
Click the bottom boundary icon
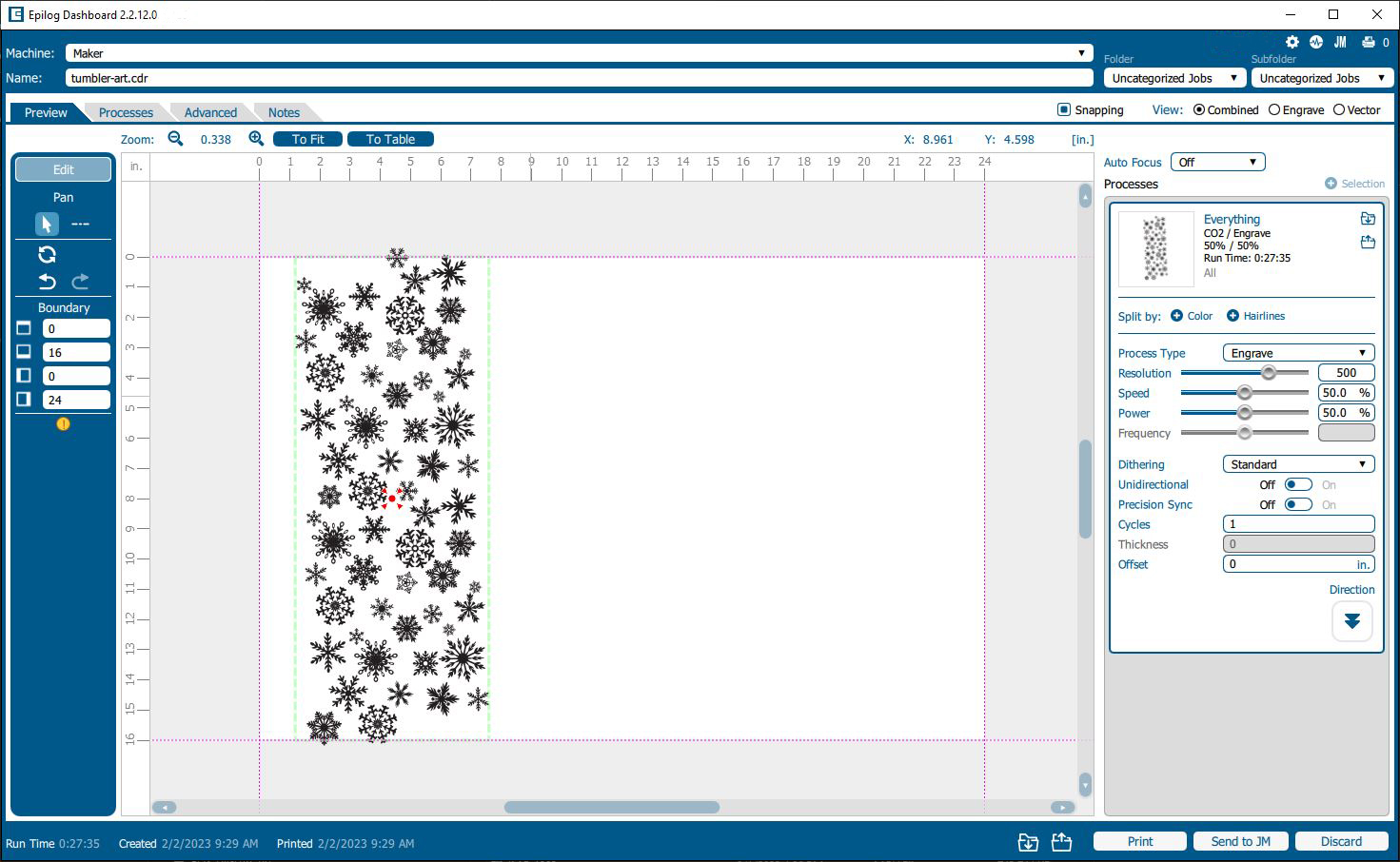(24, 352)
